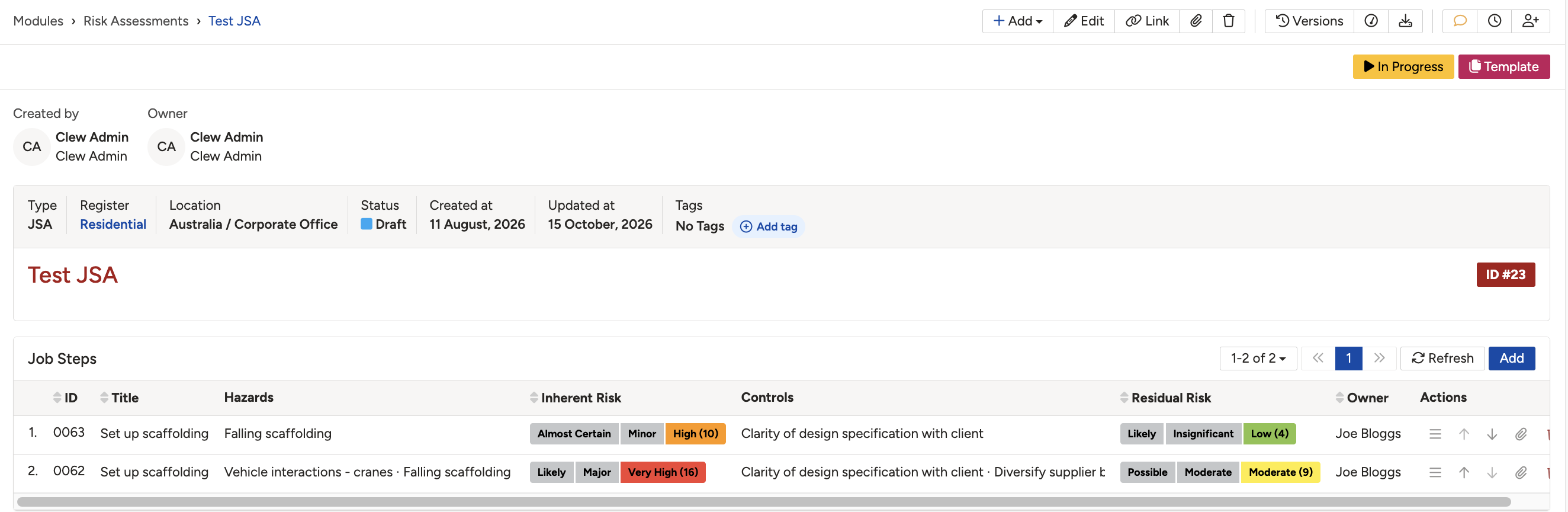1568x512 pixels.
Task: Sort by the Owner column
Action: 1362,398
